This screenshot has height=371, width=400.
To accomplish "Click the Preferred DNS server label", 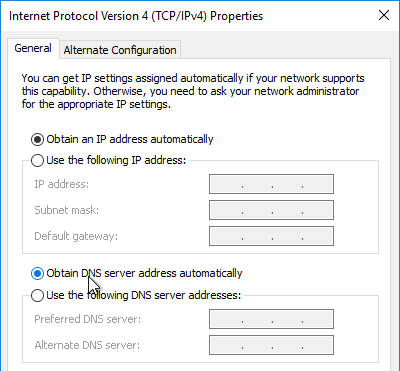I will 88,319.
